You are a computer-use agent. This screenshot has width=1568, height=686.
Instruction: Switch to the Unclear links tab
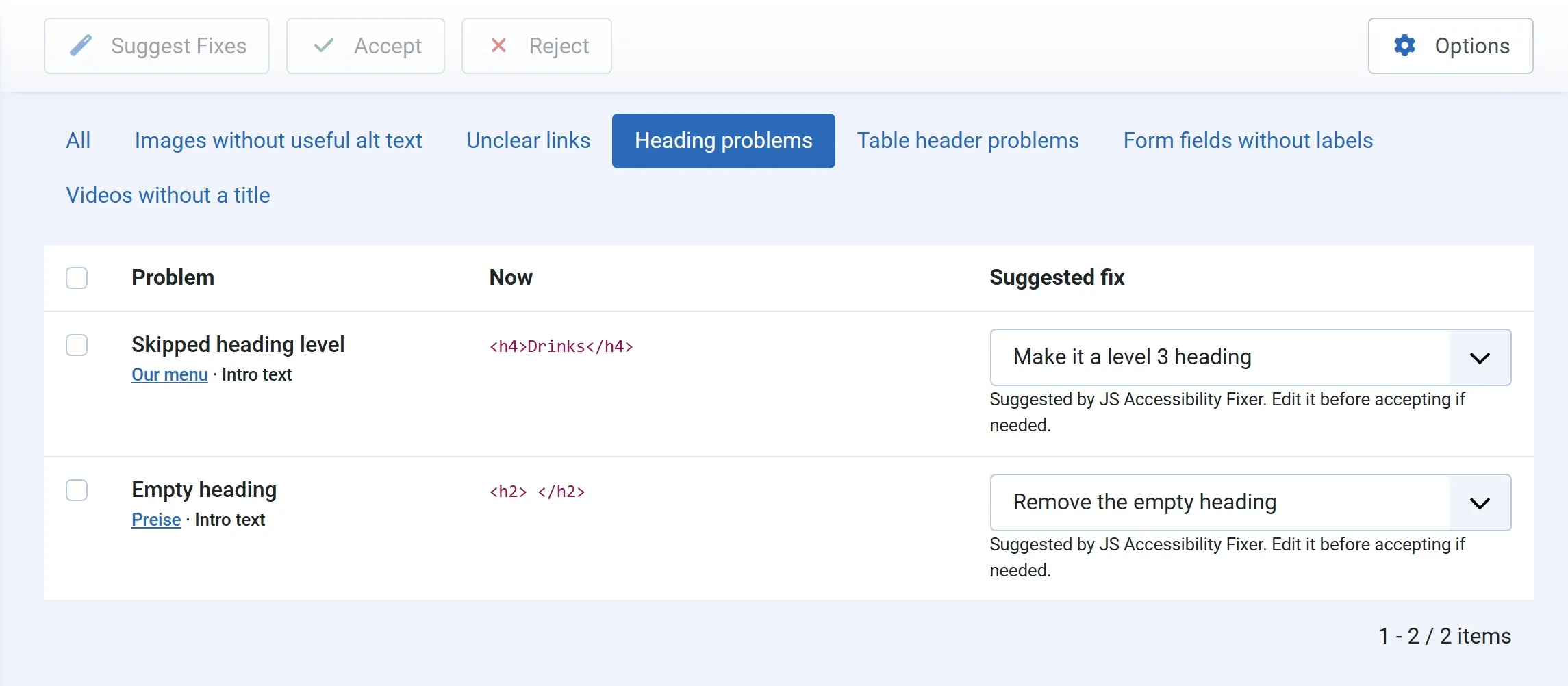click(x=528, y=140)
